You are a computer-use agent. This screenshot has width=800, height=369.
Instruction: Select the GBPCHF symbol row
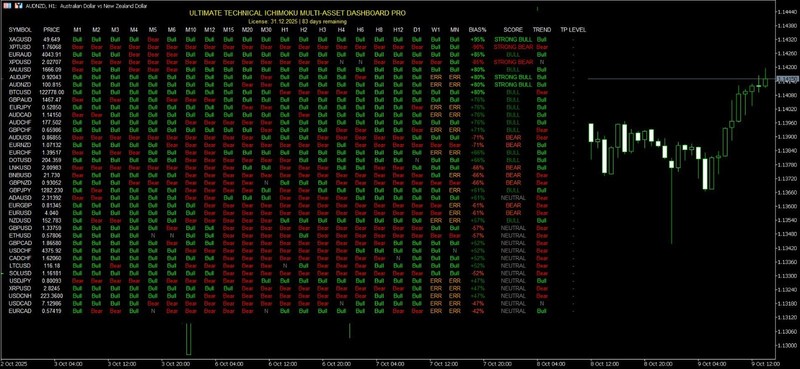tap(20, 130)
